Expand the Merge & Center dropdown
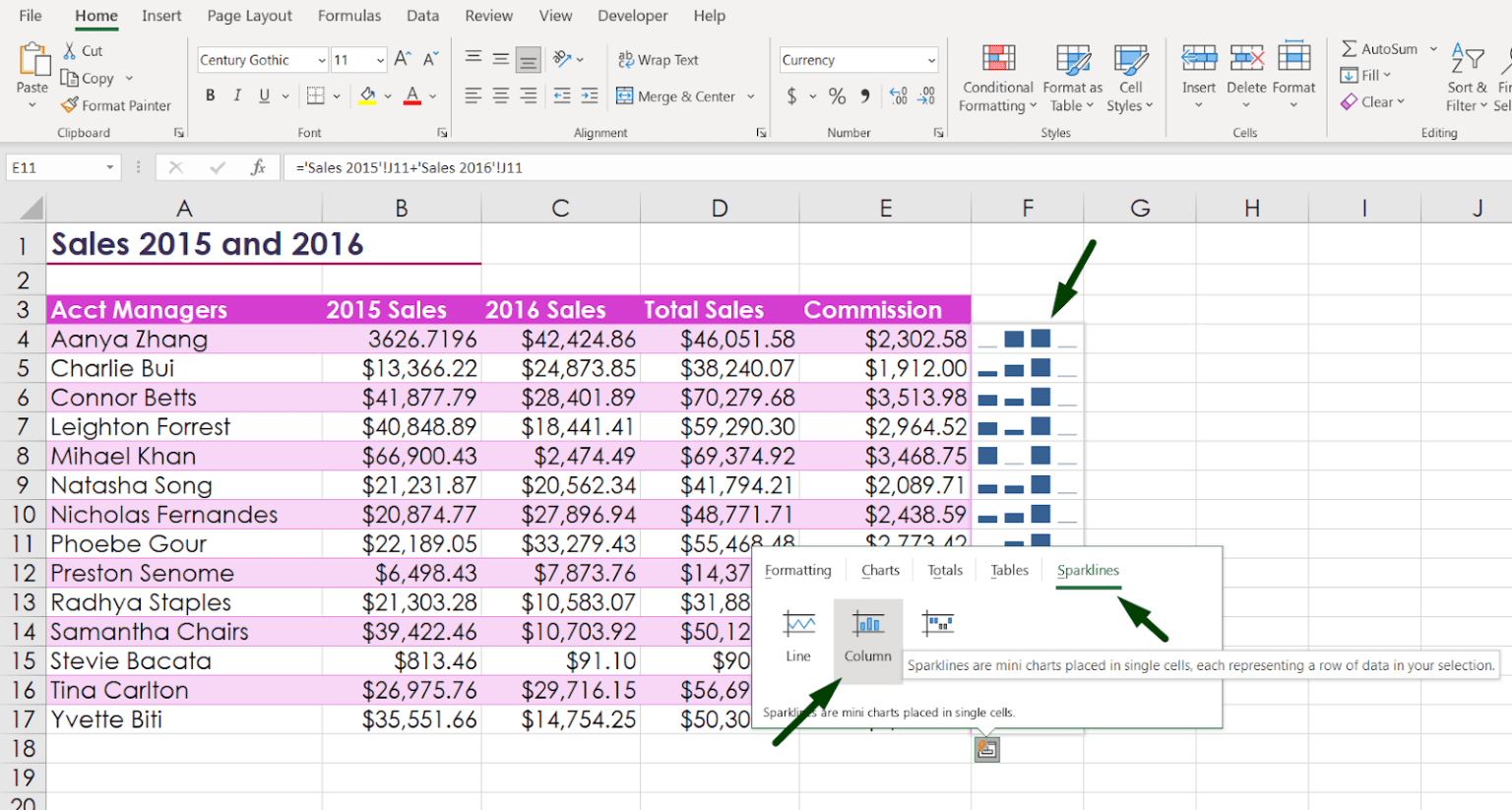The height and width of the screenshot is (810, 1512). [x=750, y=95]
